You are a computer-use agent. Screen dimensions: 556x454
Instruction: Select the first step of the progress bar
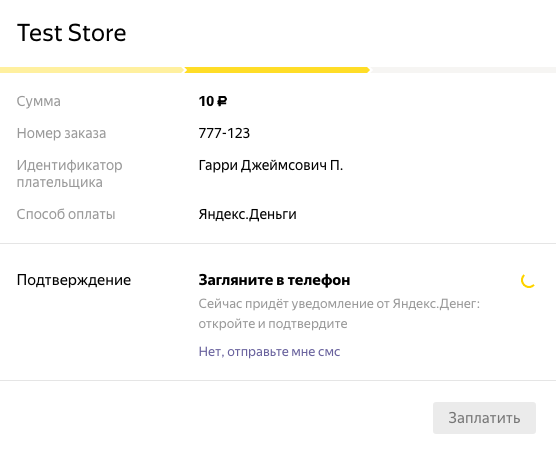(x=92, y=70)
